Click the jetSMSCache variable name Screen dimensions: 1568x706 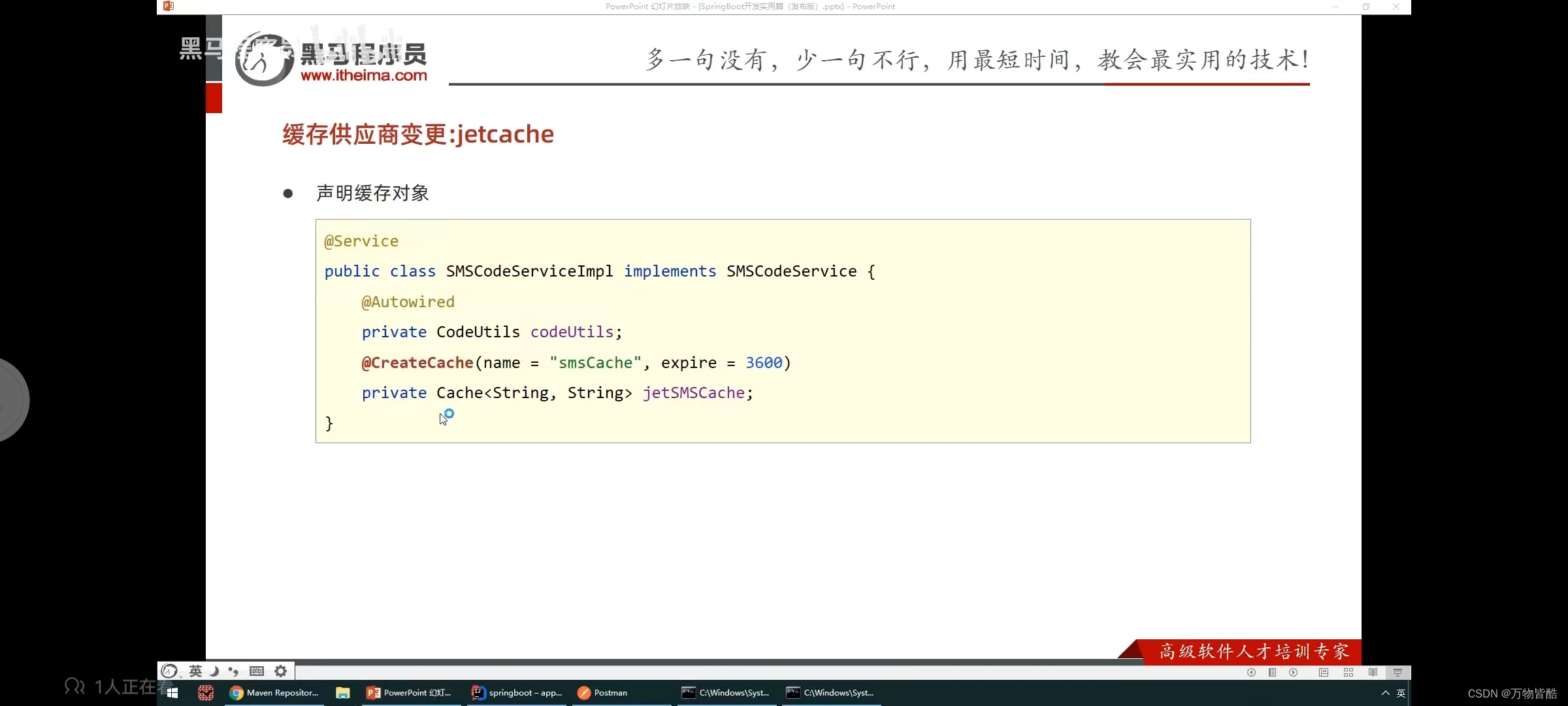point(694,393)
